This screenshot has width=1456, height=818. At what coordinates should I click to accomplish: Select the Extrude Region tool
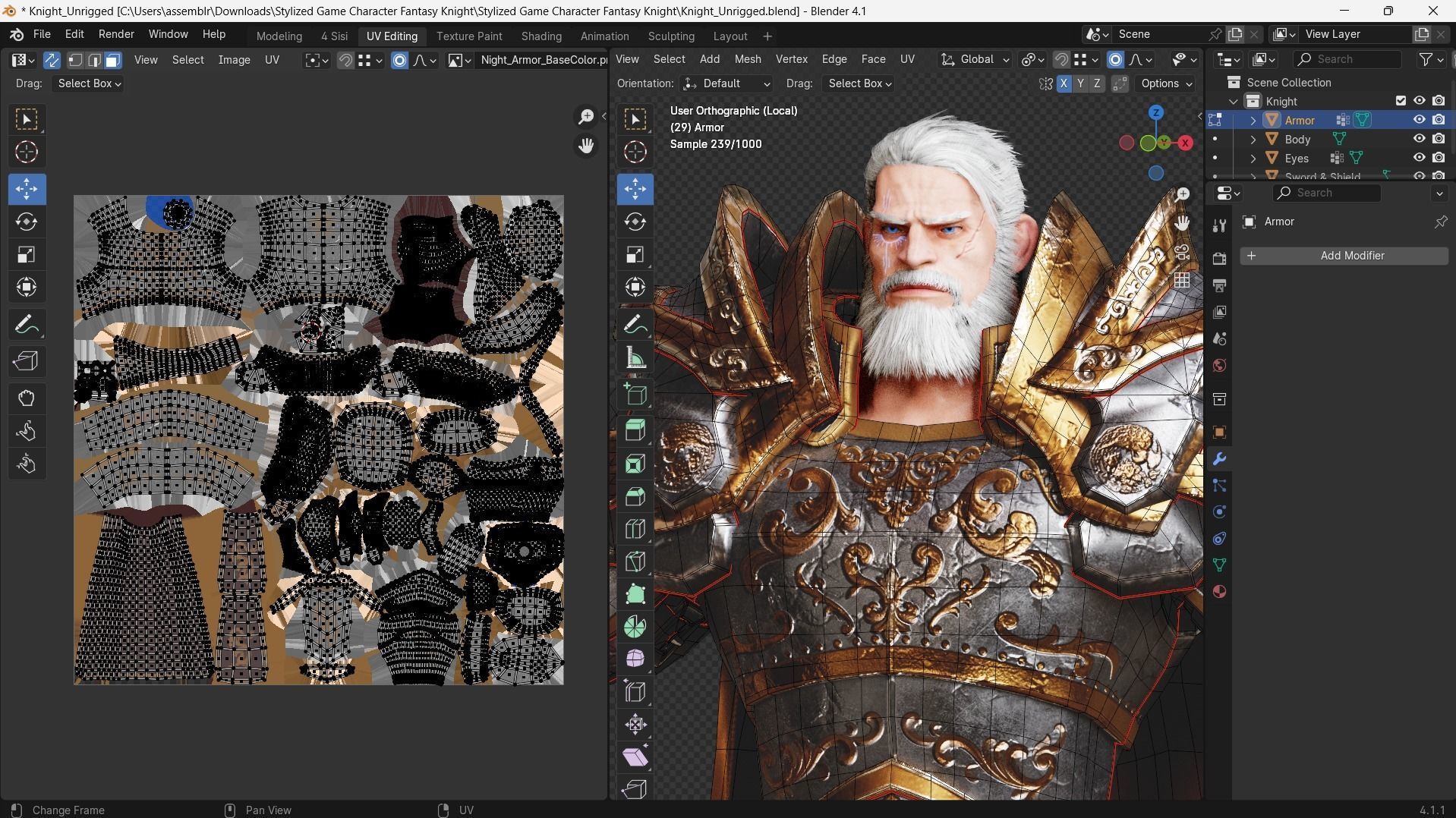pyautogui.click(x=635, y=431)
